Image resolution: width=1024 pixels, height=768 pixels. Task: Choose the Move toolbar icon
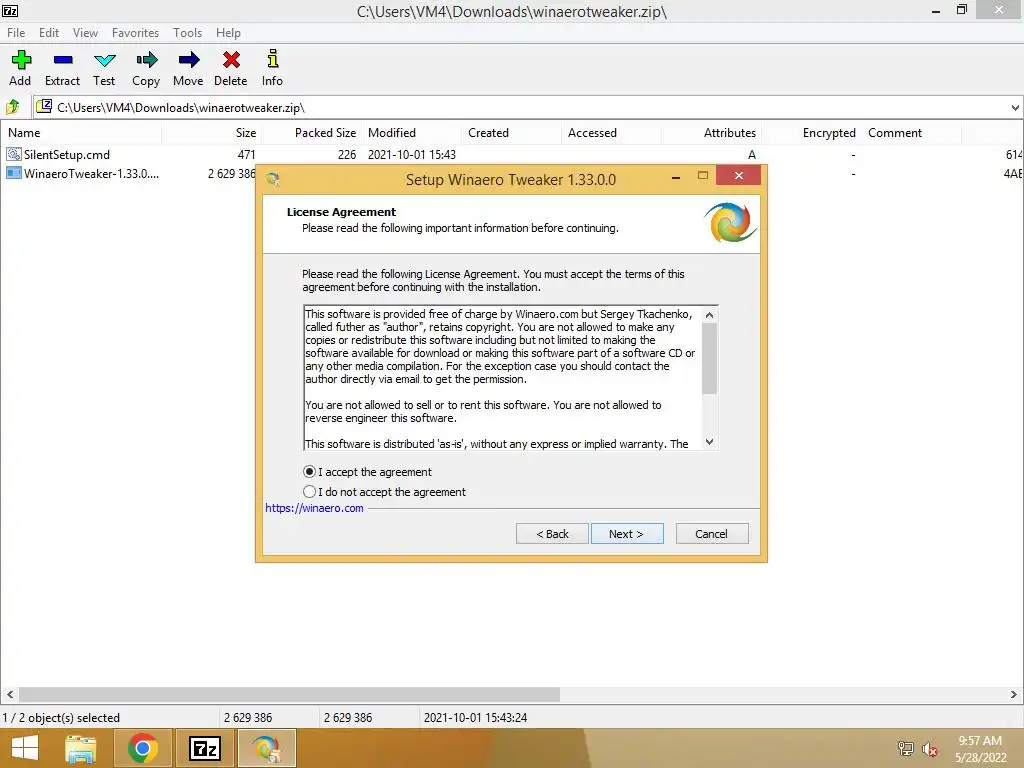(189, 60)
